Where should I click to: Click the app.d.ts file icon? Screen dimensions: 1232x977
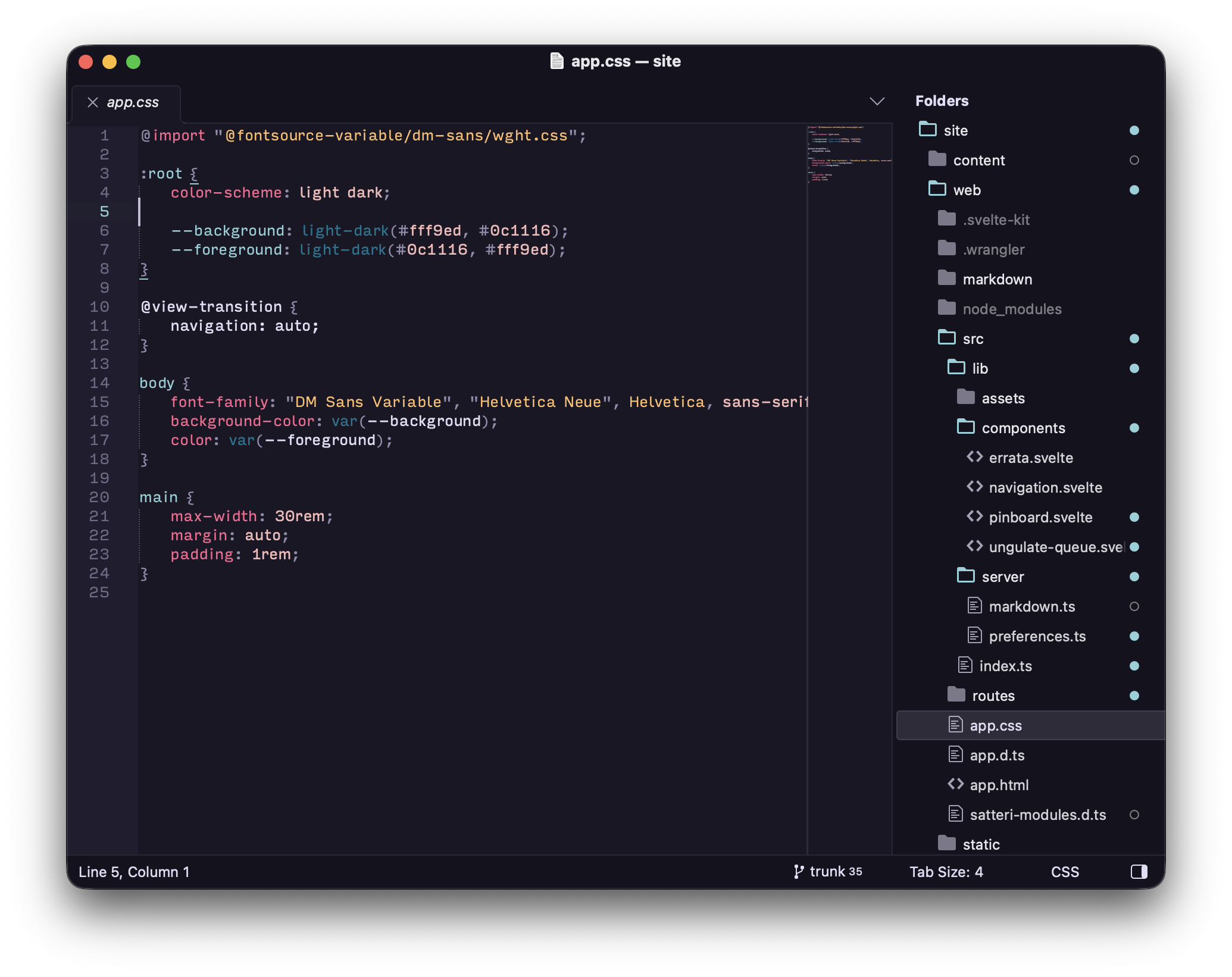[955, 754]
